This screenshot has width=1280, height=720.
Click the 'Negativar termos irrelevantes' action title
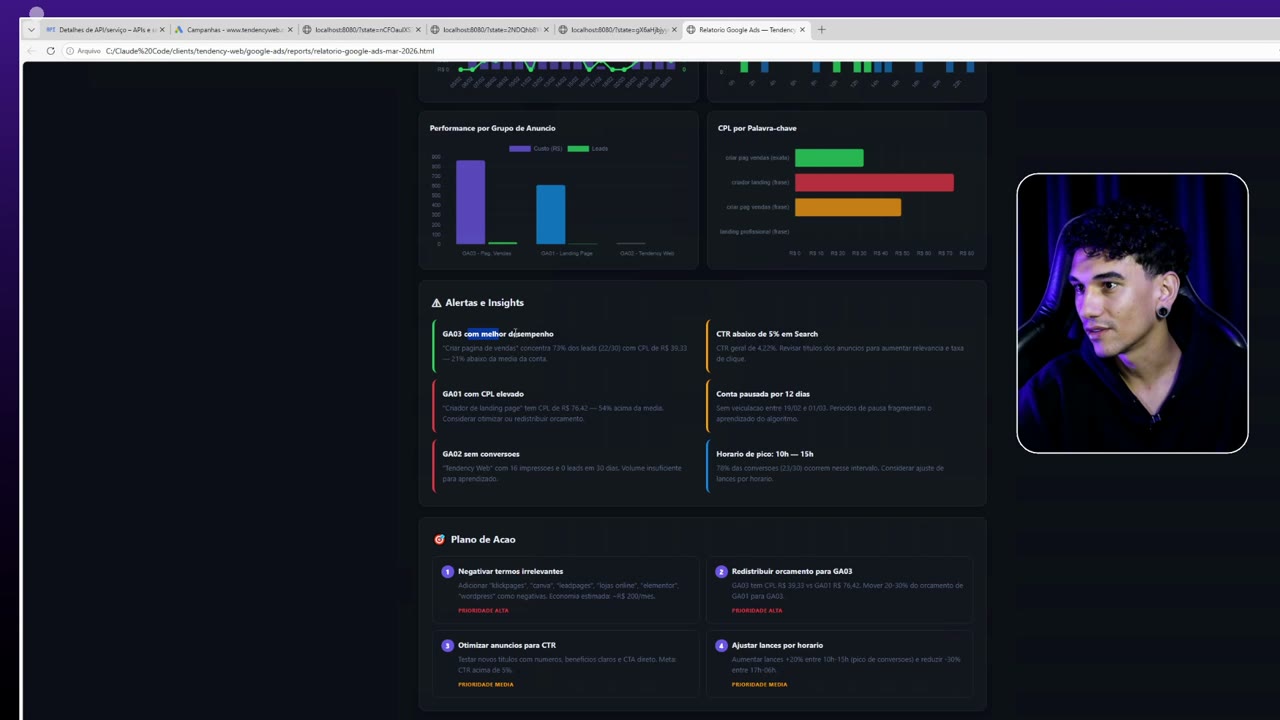[x=510, y=572]
